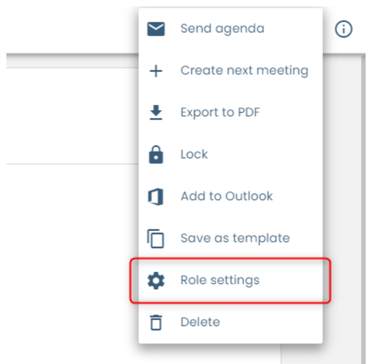Select the Delete menu entry
The height and width of the screenshot is (364, 379).
200,322
